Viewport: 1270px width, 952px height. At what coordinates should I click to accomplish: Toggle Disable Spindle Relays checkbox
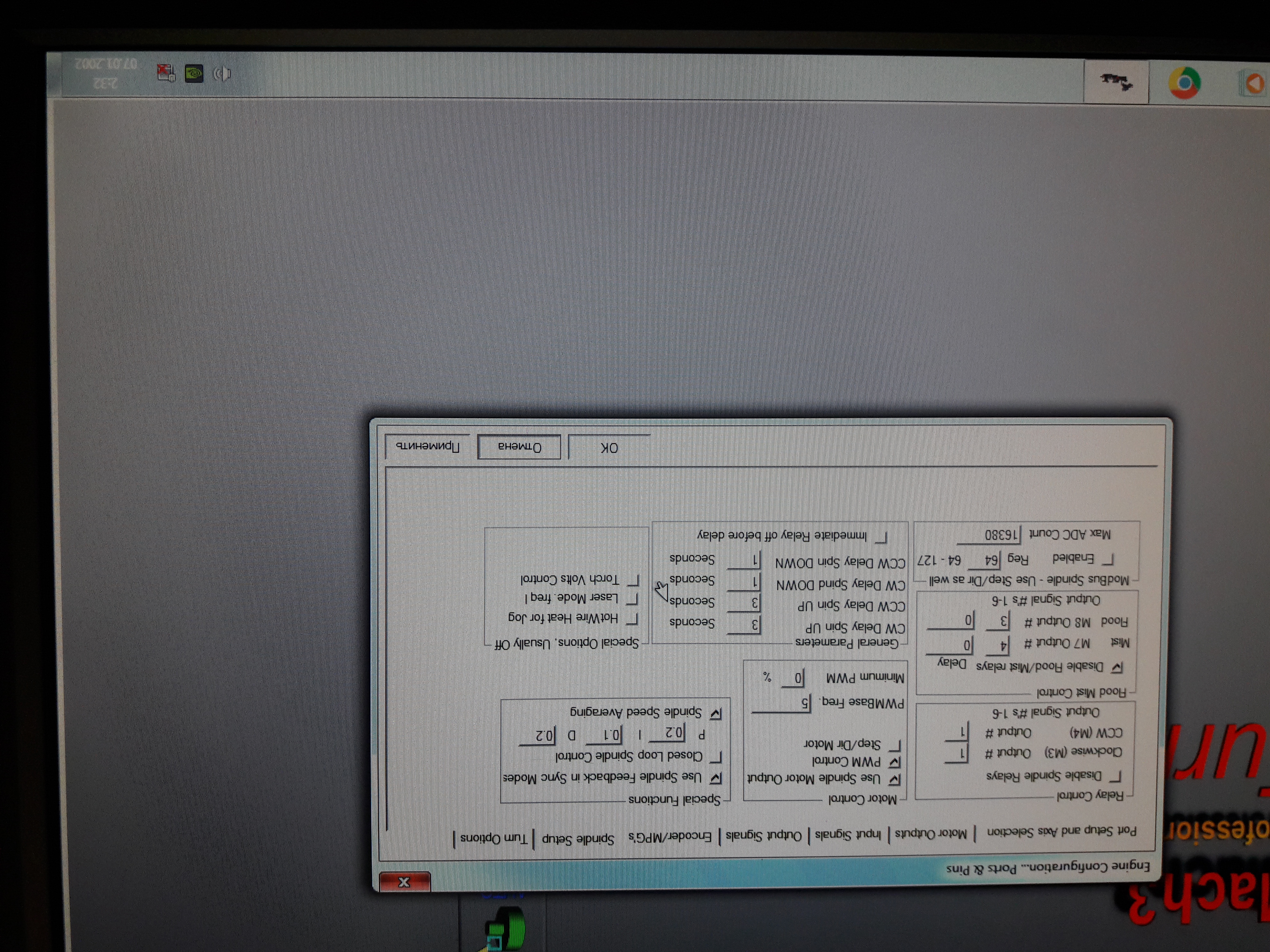(1115, 777)
